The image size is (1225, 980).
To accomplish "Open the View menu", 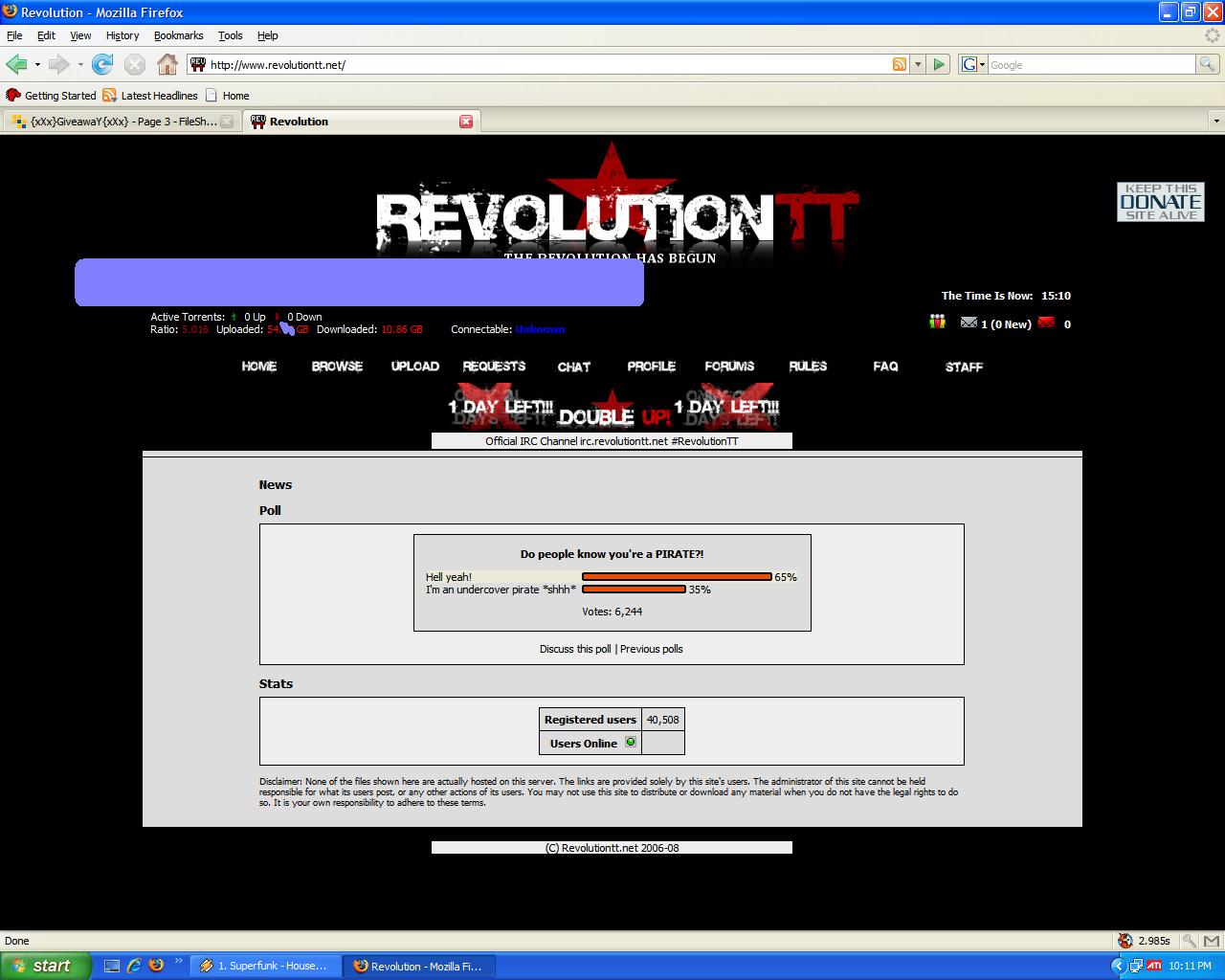I will (80, 35).
